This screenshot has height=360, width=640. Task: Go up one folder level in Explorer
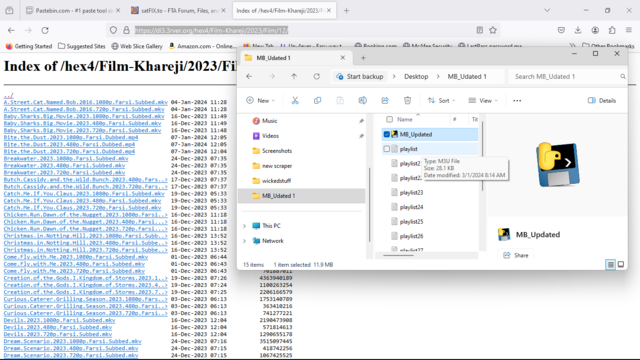pyautogui.click(x=294, y=76)
